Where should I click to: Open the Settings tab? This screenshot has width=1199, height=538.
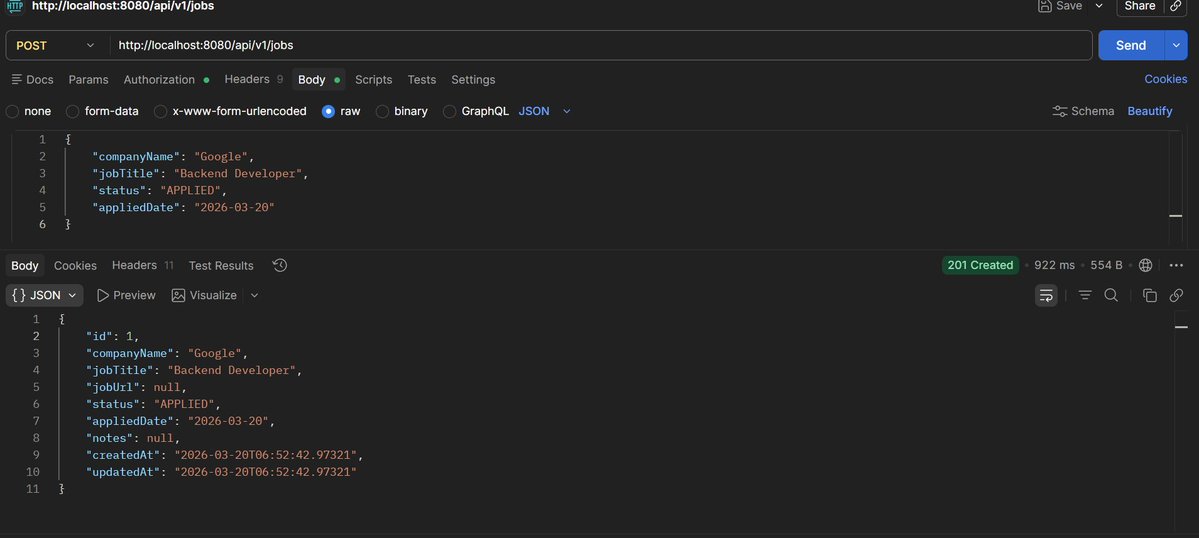click(x=473, y=79)
